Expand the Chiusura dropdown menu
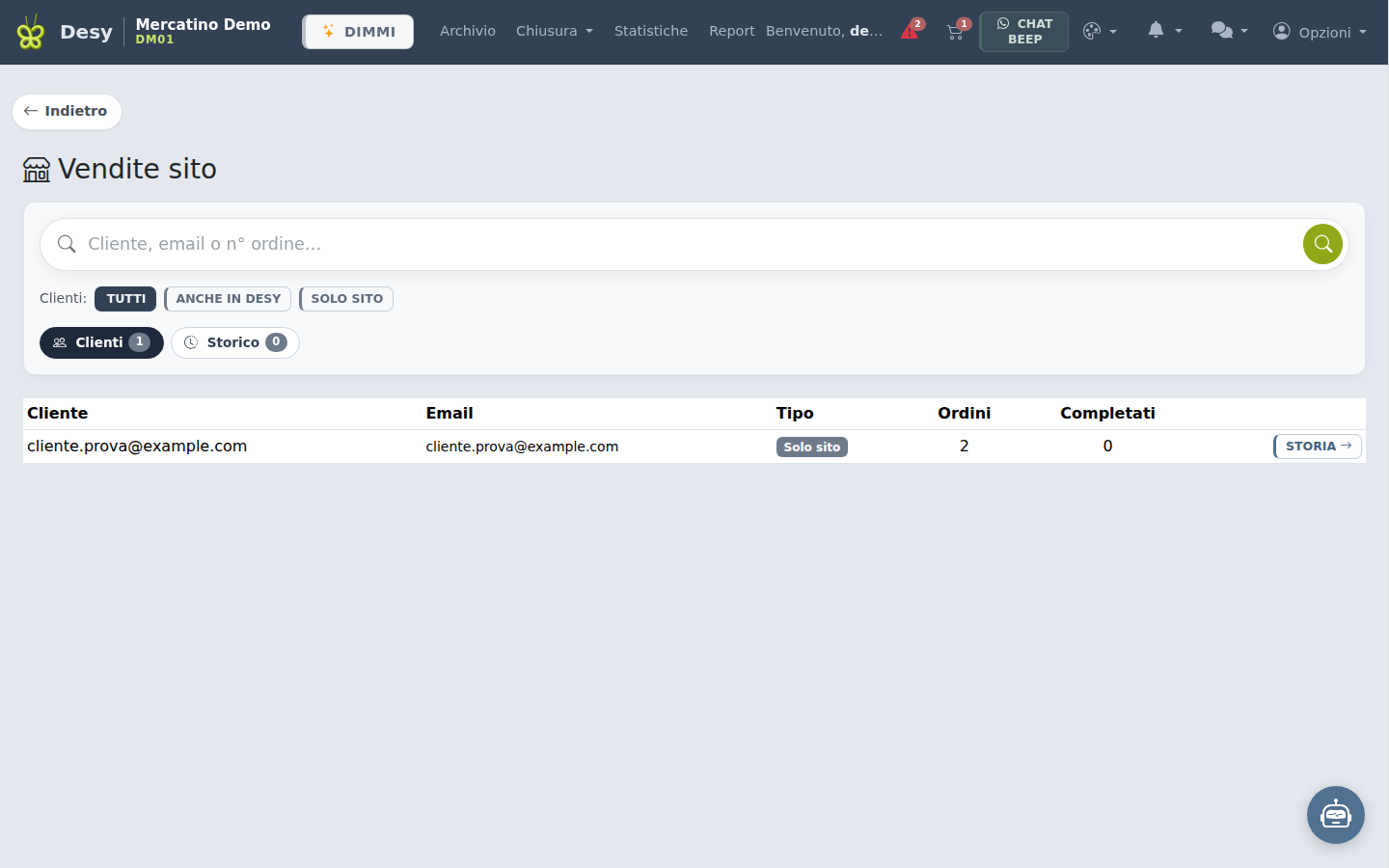The width and height of the screenshot is (1389, 868). pos(555,31)
